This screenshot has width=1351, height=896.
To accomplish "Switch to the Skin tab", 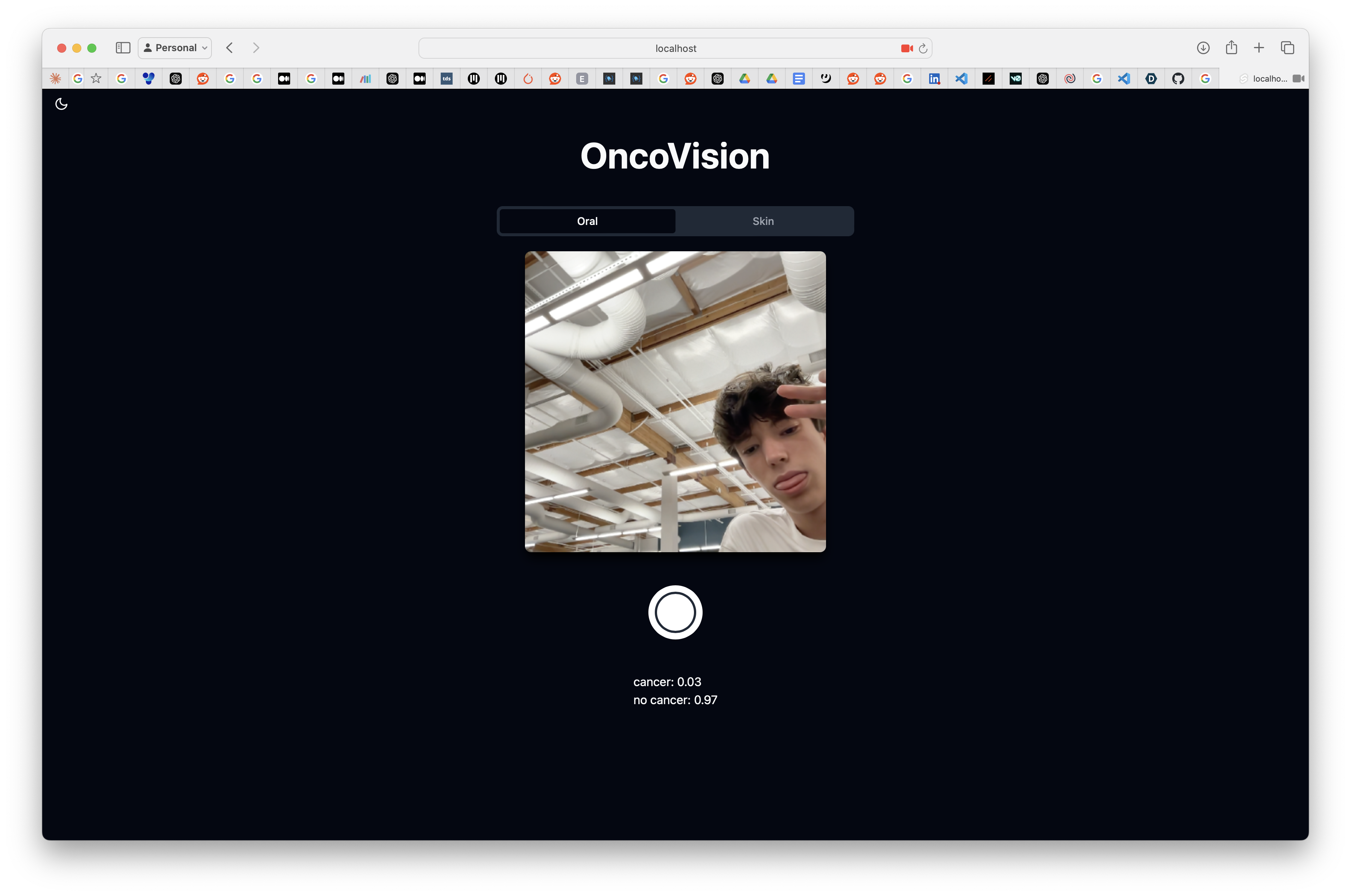I will 763,221.
